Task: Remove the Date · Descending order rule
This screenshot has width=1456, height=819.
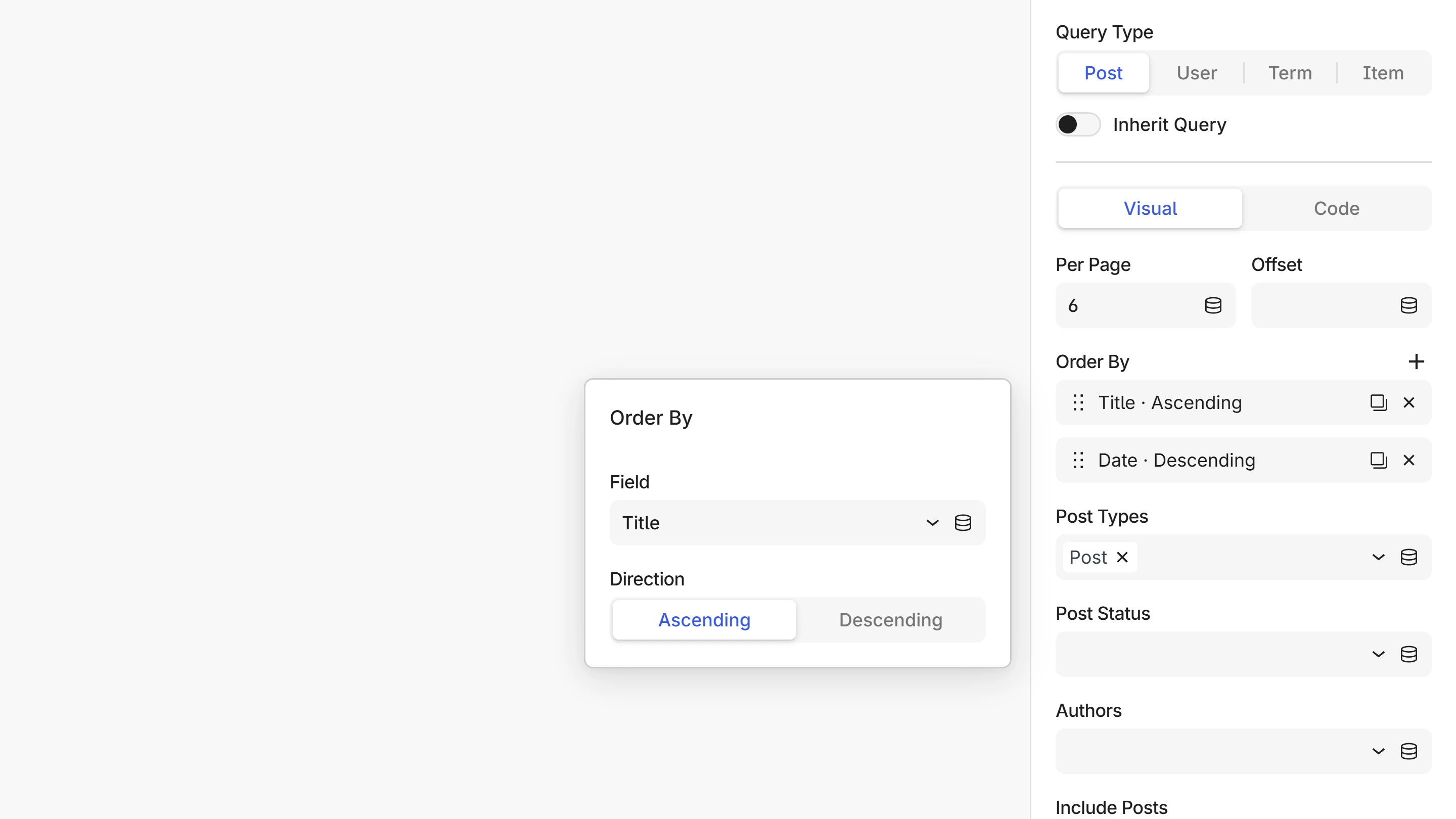Action: 1409,460
